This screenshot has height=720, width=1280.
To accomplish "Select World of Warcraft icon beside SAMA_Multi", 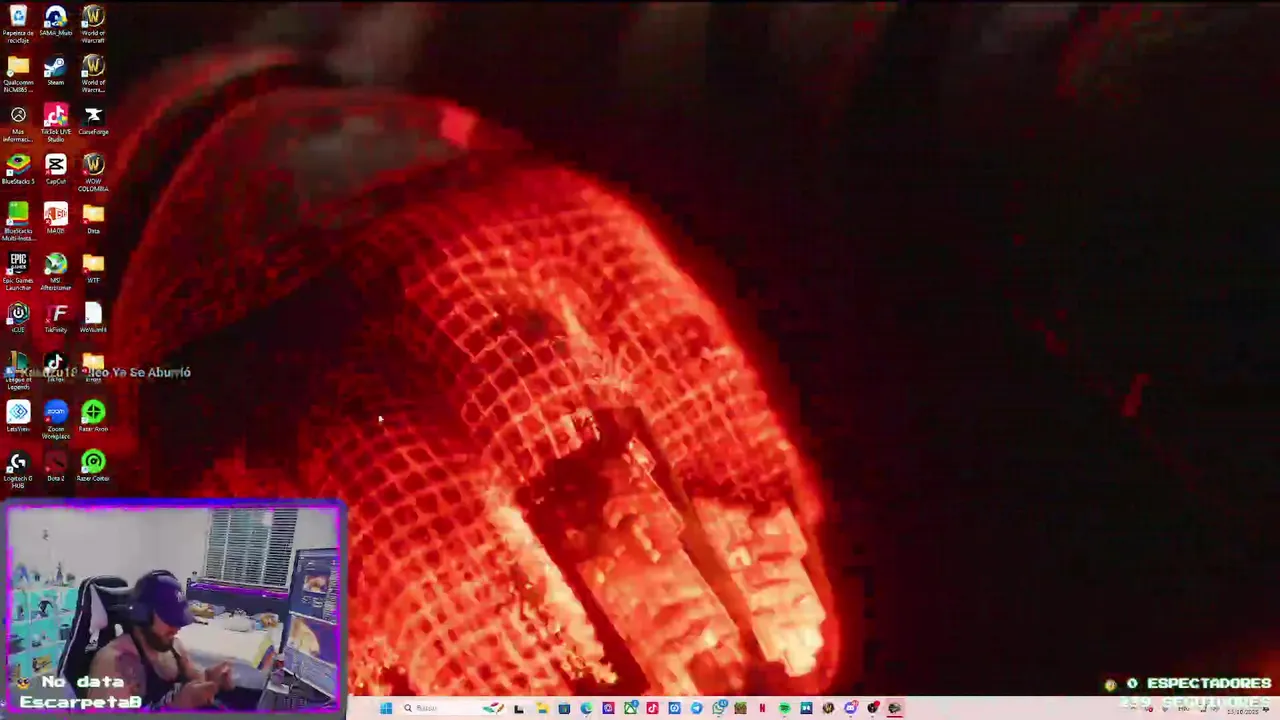I will click(x=93, y=24).
